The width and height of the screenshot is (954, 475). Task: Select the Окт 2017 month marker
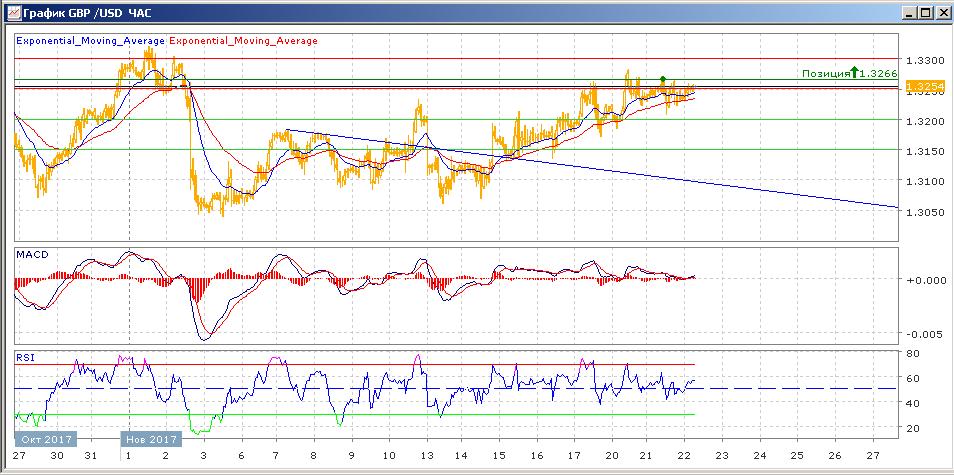[x=40, y=439]
